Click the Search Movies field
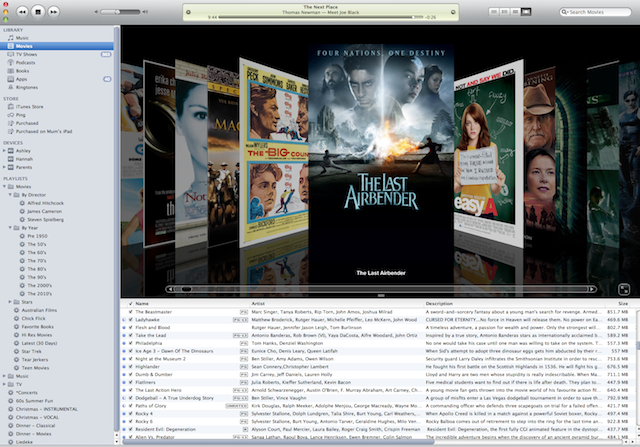 pos(595,12)
